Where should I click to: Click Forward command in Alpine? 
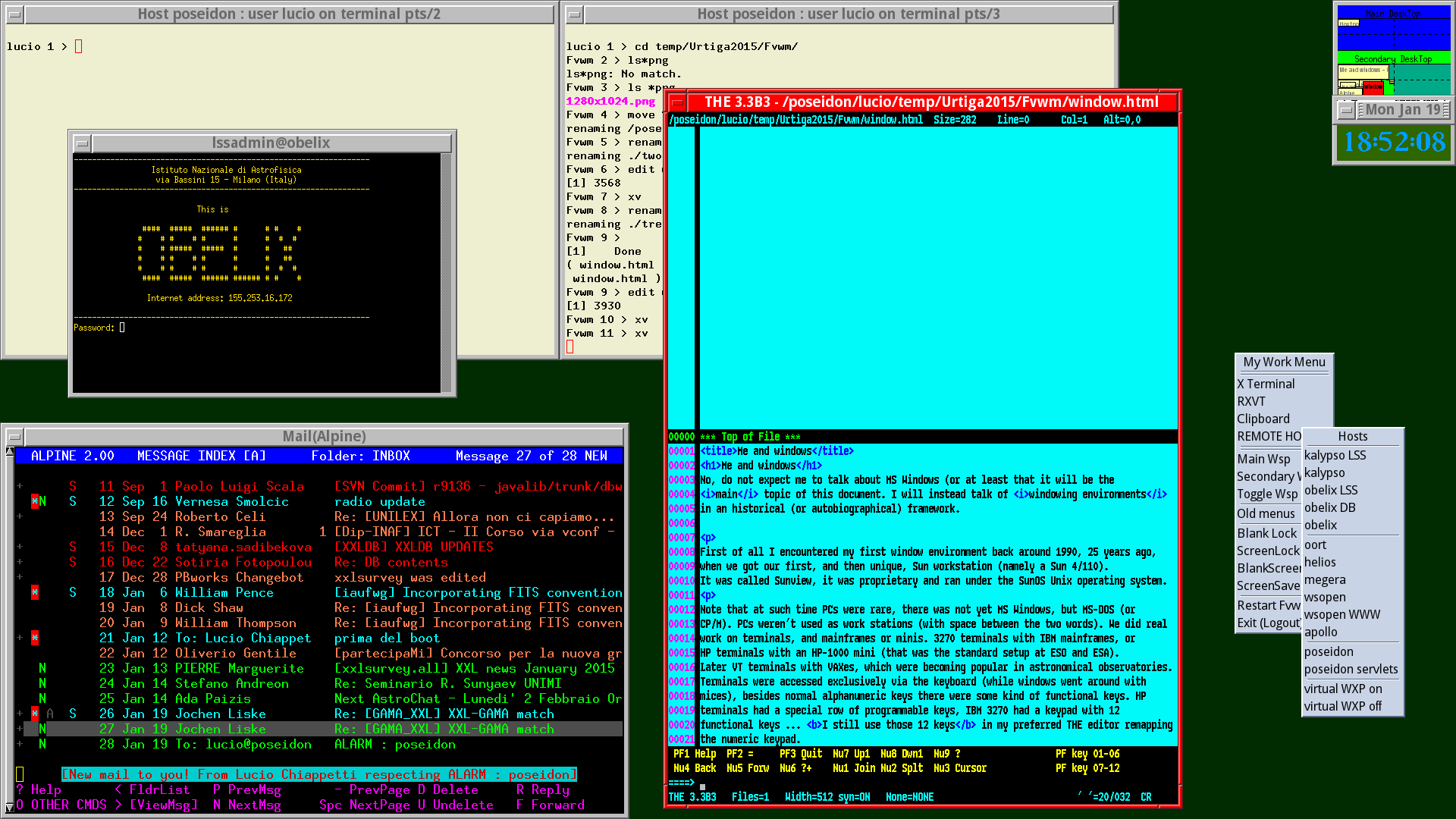[551, 805]
